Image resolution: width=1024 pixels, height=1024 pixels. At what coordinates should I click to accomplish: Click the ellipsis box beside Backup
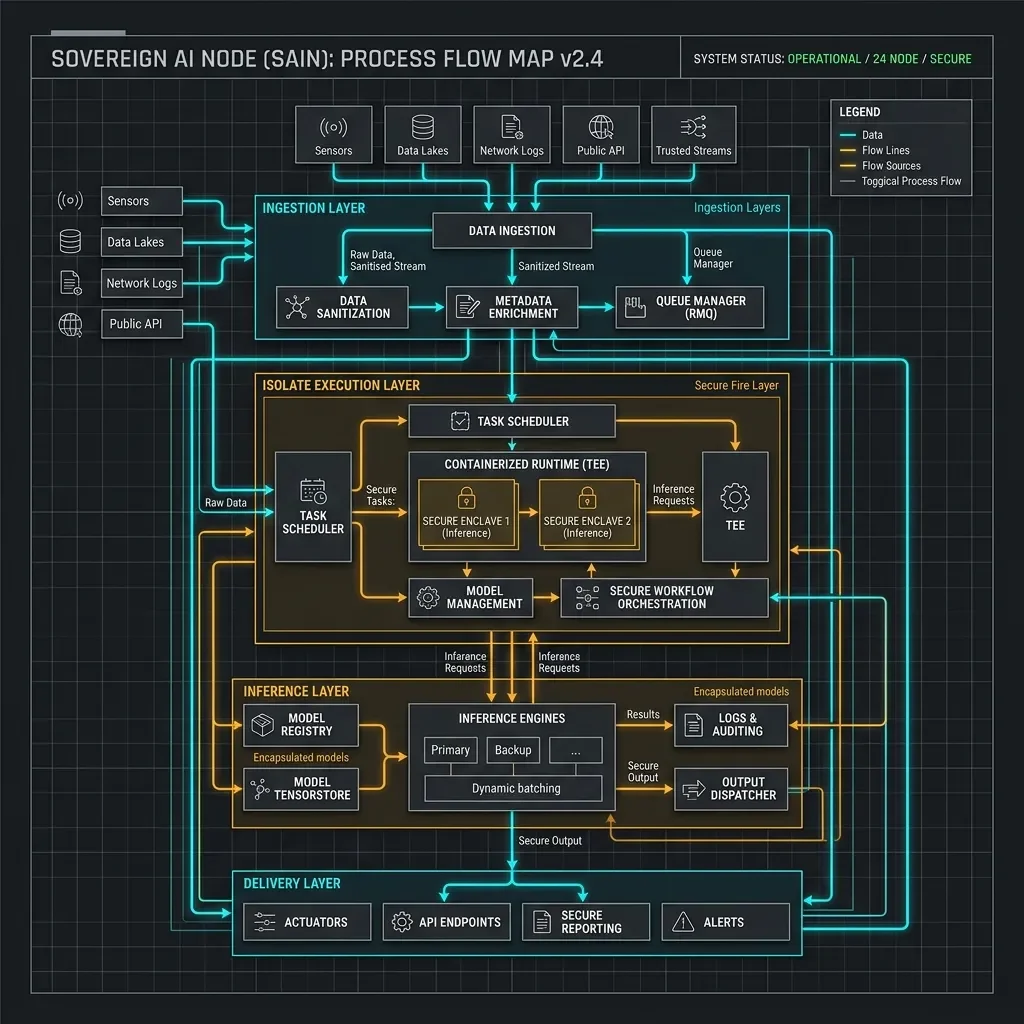pos(575,750)
